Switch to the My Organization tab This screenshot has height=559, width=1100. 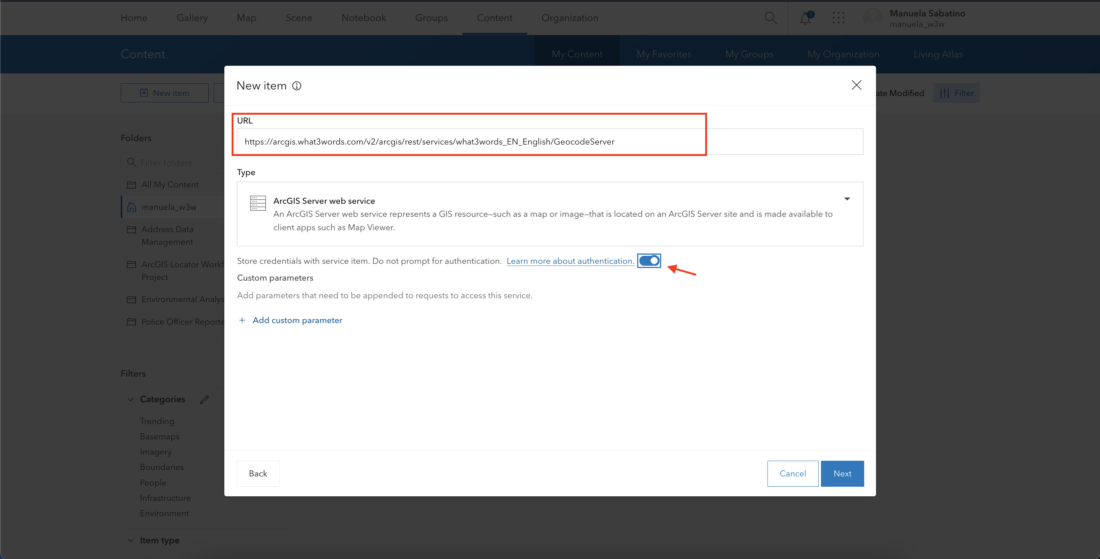(x=843, y=54)
